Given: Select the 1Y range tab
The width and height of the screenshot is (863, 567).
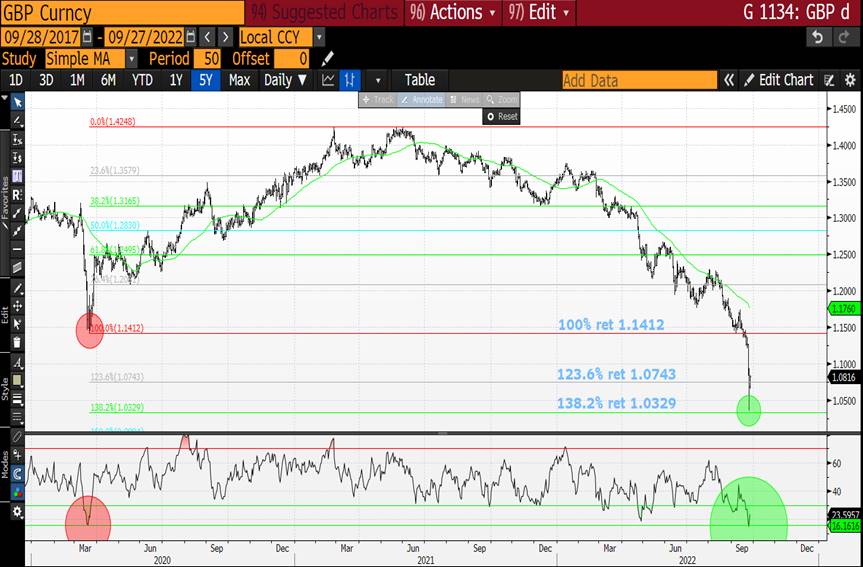Looking at the screenshot, I should [x=176, y=80].
